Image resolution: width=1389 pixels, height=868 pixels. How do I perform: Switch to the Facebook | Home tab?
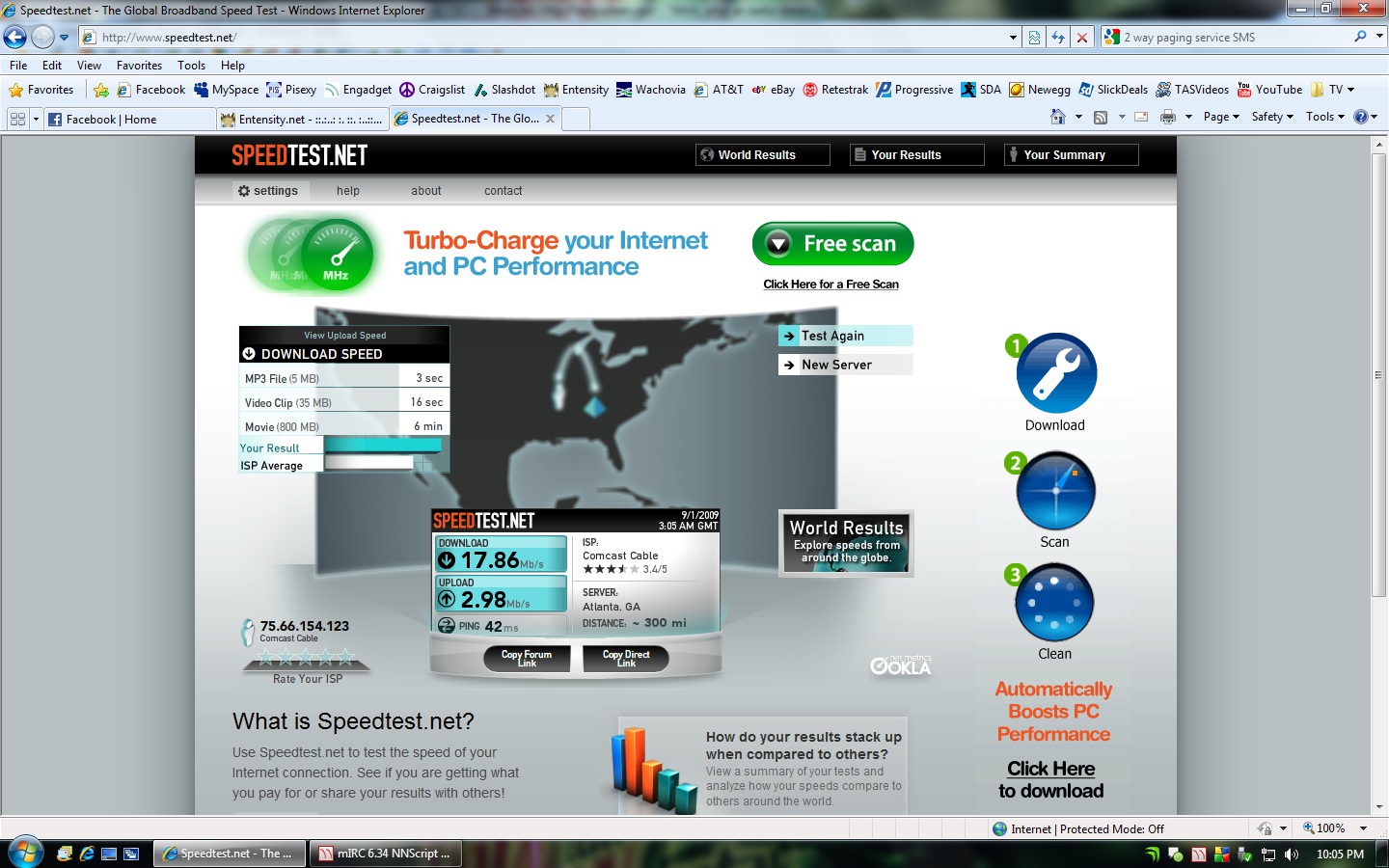coord(129,119)
